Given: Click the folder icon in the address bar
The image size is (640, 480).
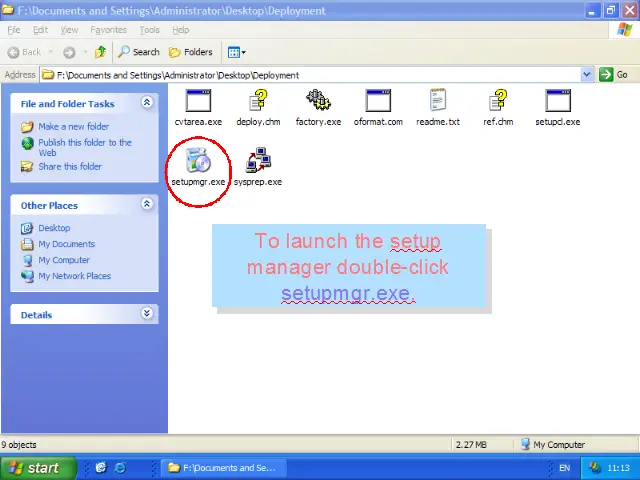Looking at the screenshot, I should pos(48,75).
